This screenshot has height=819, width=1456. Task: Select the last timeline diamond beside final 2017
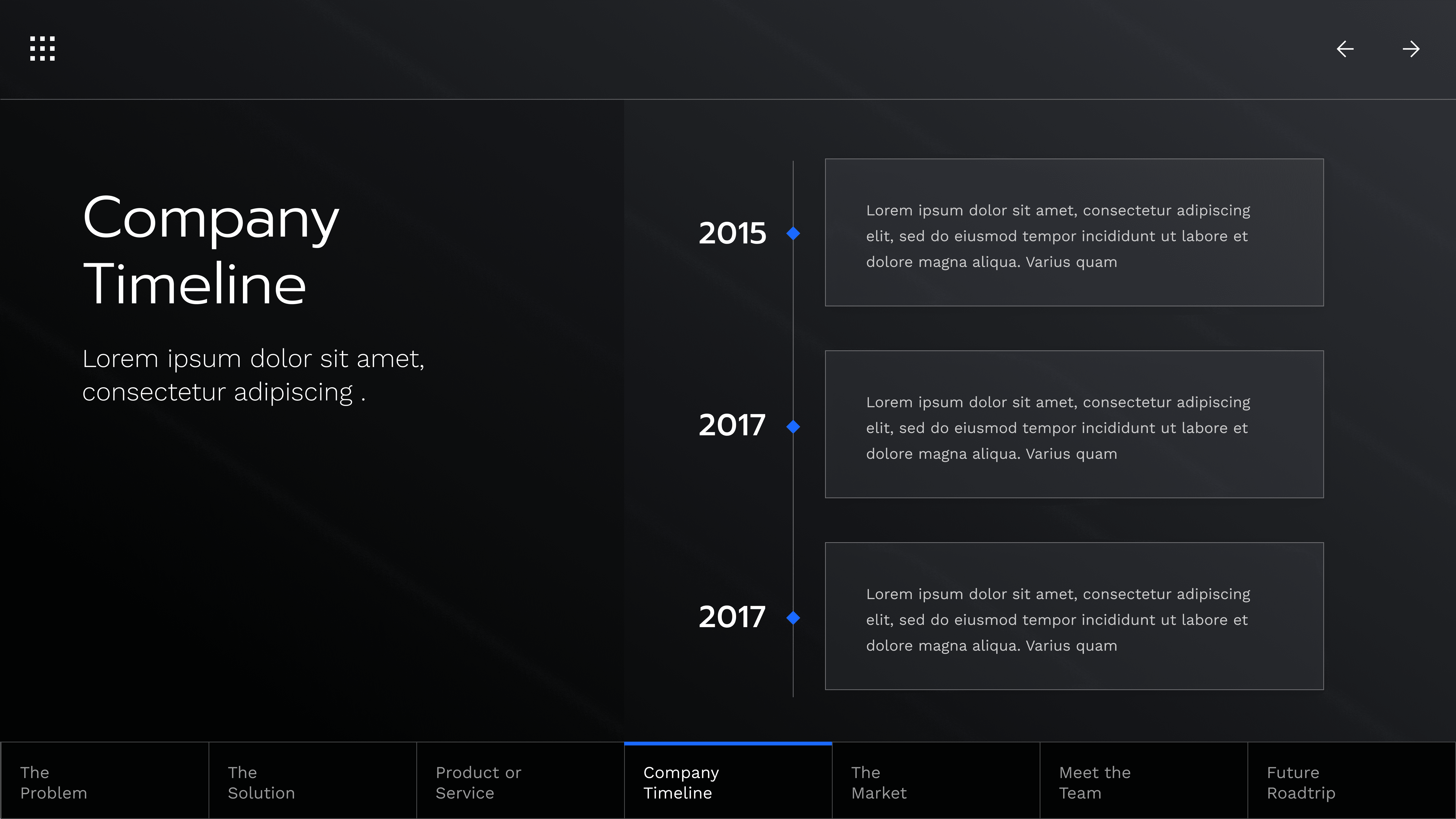pos(793,618)
